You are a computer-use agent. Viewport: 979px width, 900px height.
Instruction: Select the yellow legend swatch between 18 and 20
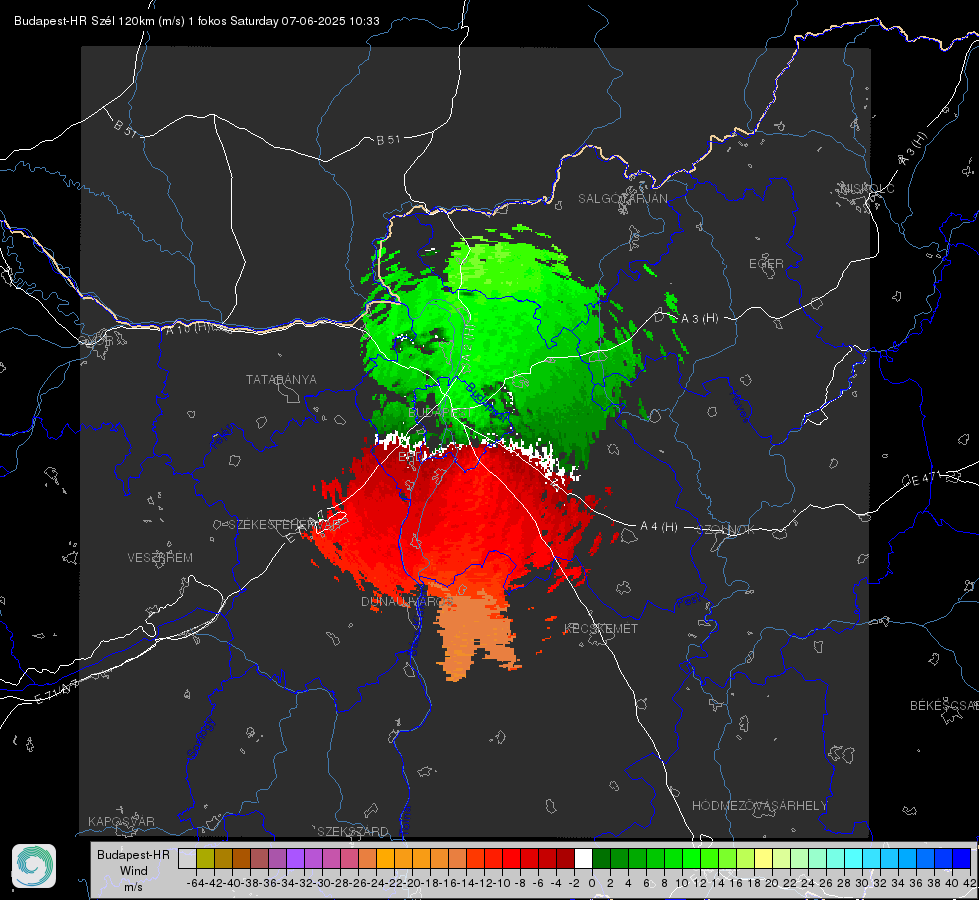click(x=764, y=858)
